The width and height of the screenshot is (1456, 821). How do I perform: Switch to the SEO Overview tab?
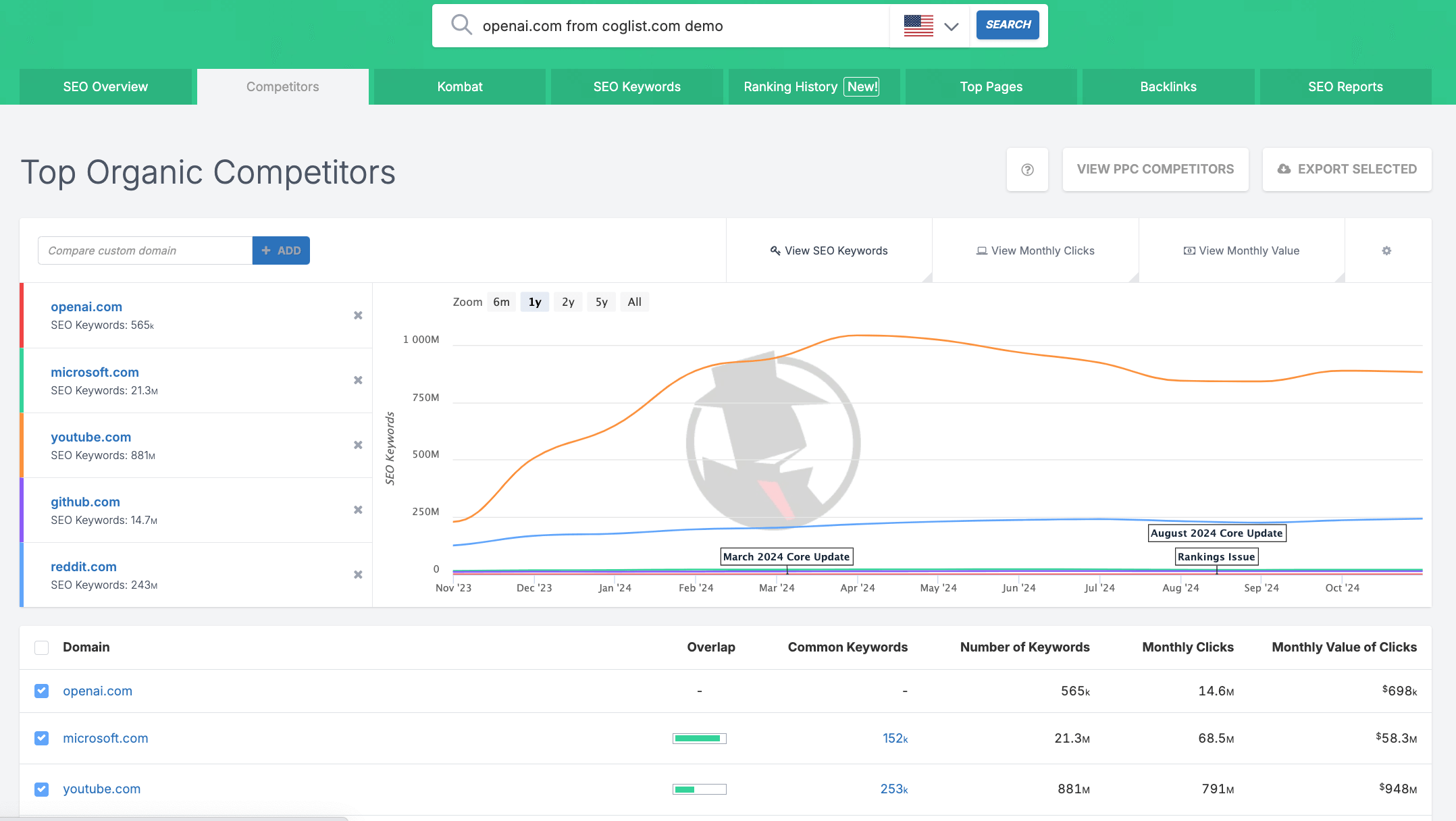(105, 86)
